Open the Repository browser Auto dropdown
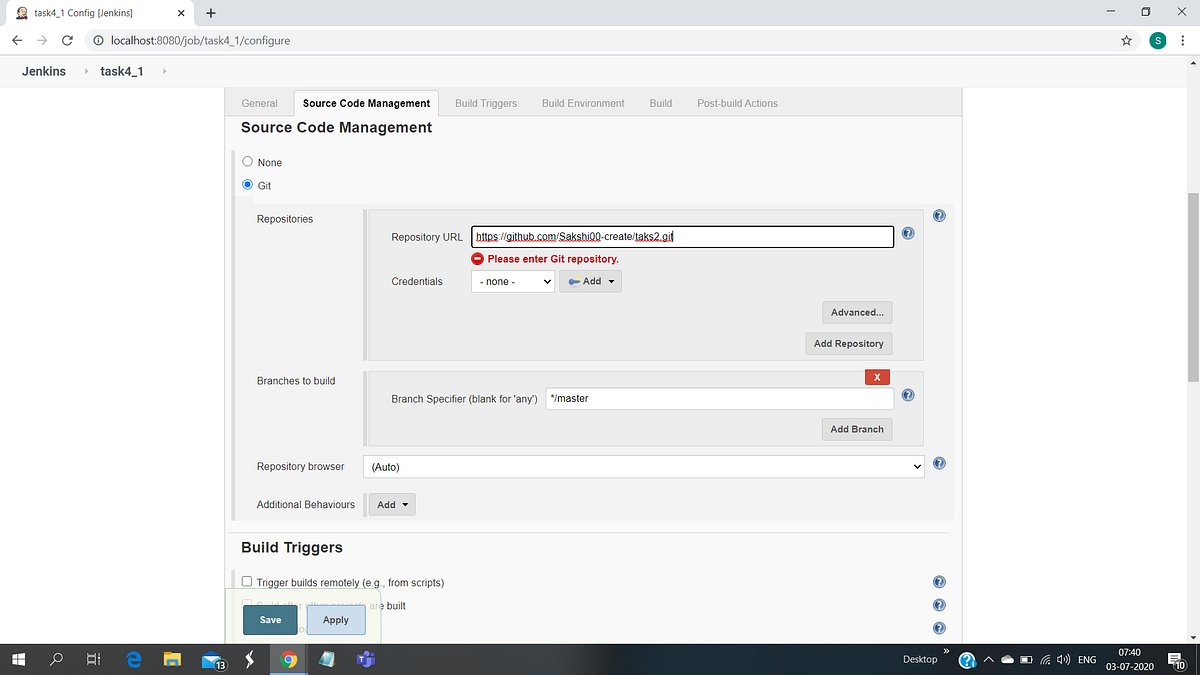This screenshot has height=675, width=1200. tap(643, 466)
